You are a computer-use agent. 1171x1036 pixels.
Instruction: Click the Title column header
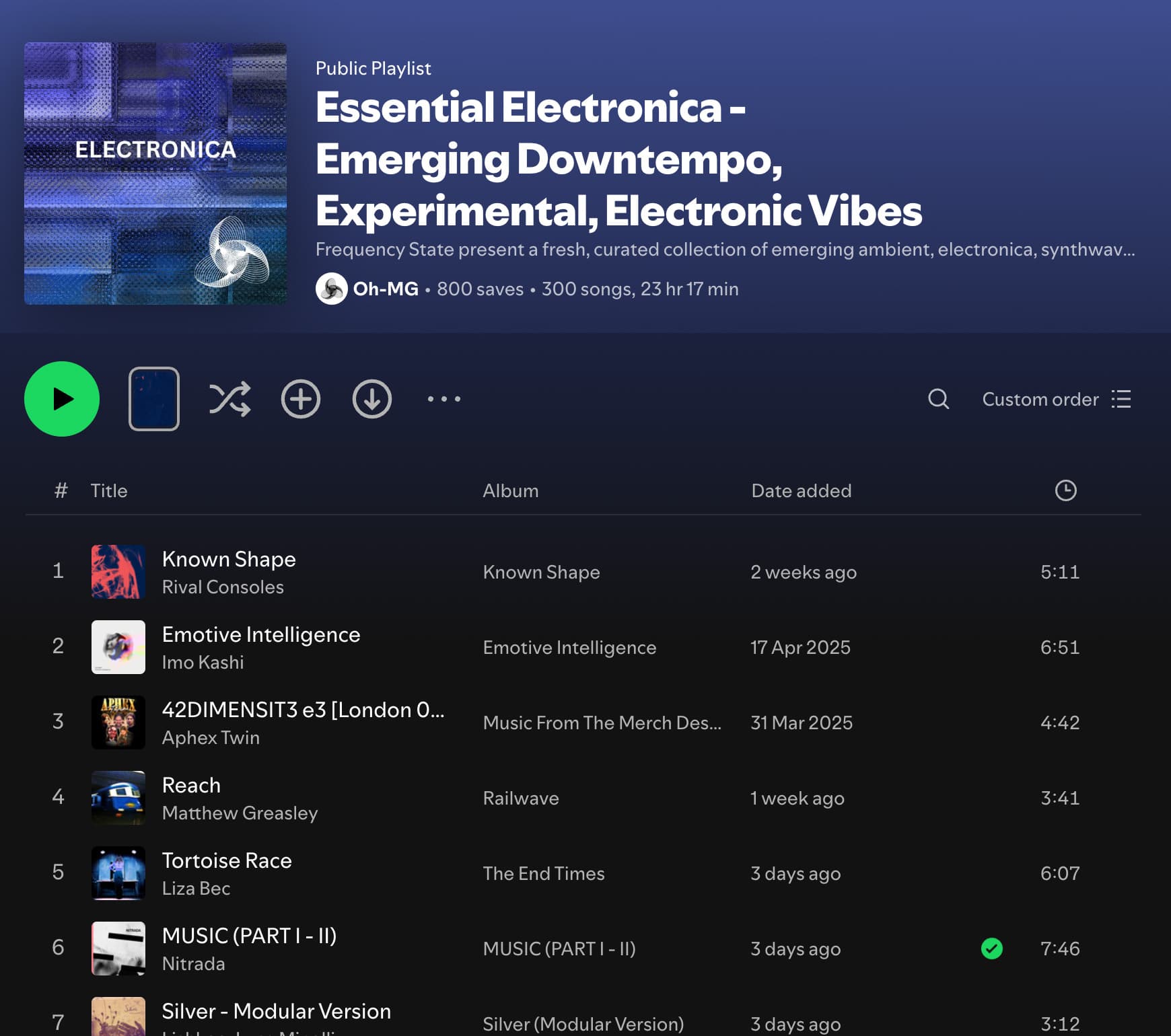tap(109, 490)
